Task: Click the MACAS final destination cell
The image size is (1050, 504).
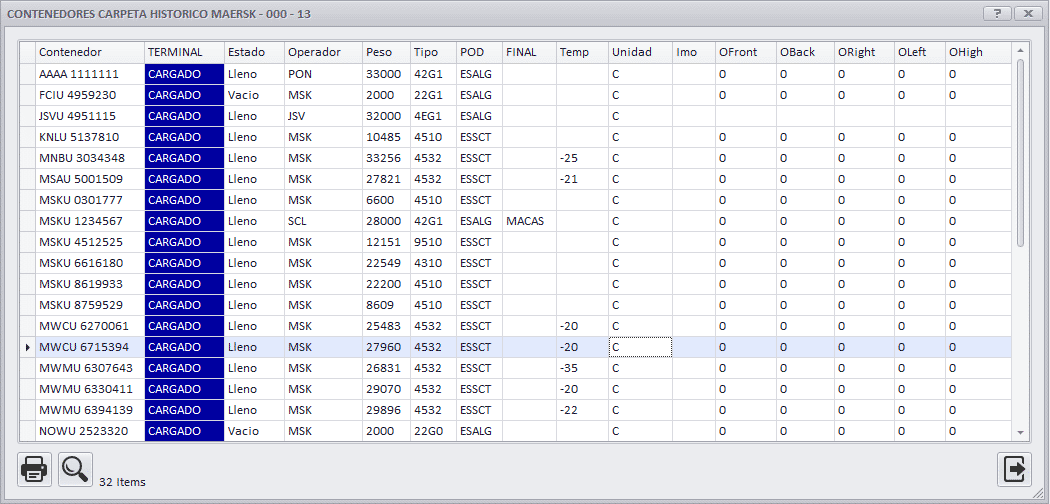Action: pos(529,221)
